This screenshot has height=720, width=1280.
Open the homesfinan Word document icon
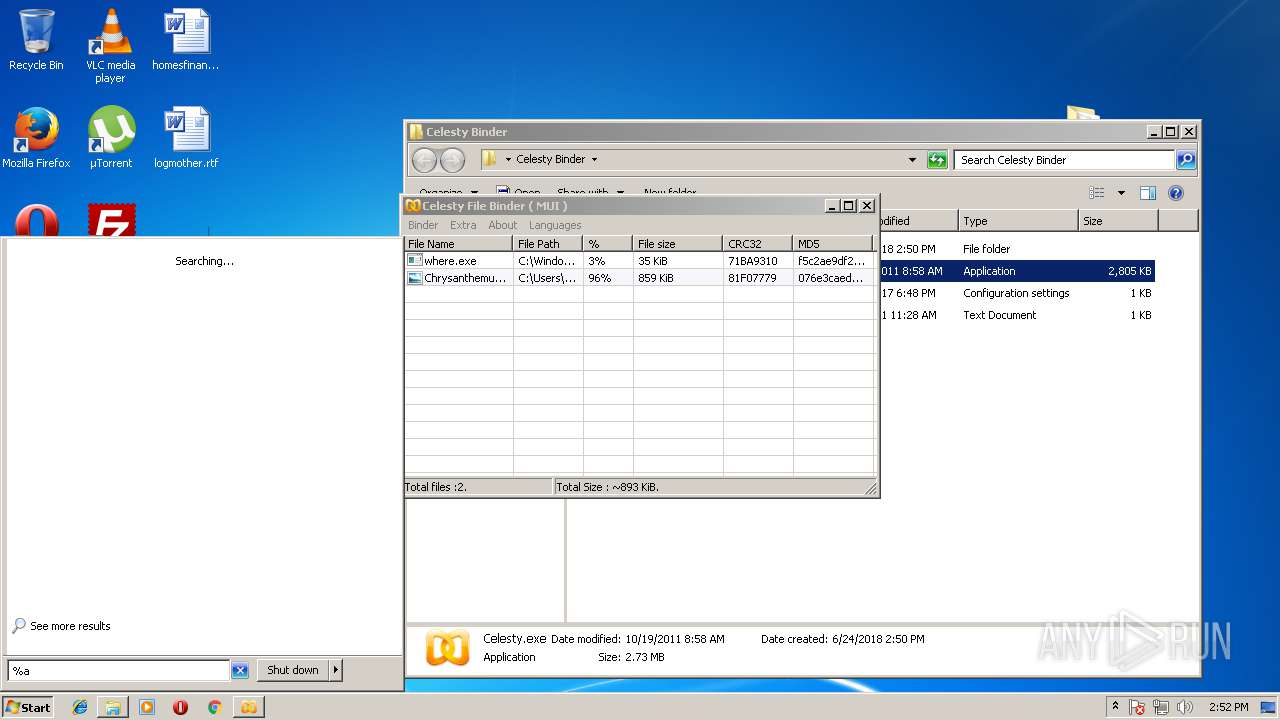pos(186,40)
